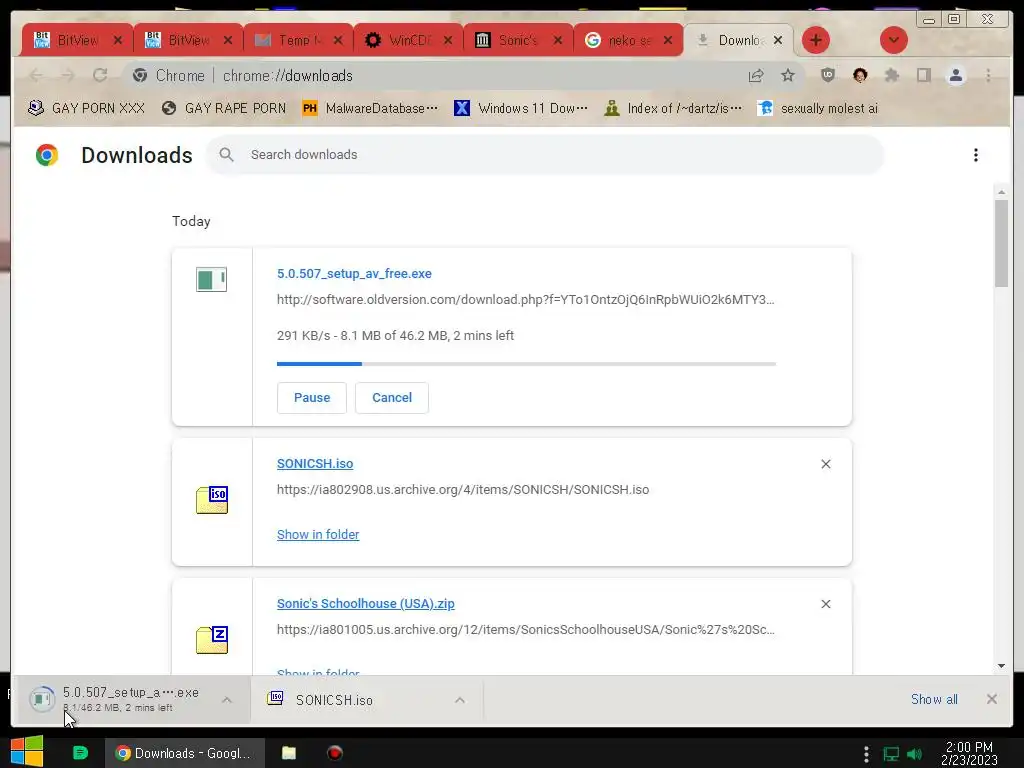Bookmark this page with the star icon
1024x768 pixels.
point(788,76)
